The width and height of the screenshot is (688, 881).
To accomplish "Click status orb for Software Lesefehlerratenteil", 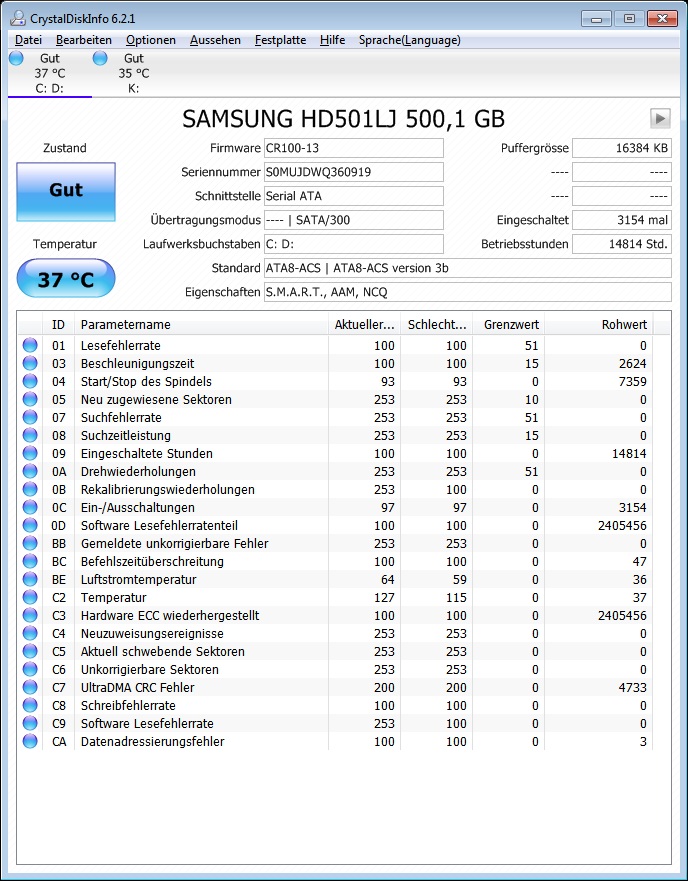I will pyautogui.click(x=30, y=525).
